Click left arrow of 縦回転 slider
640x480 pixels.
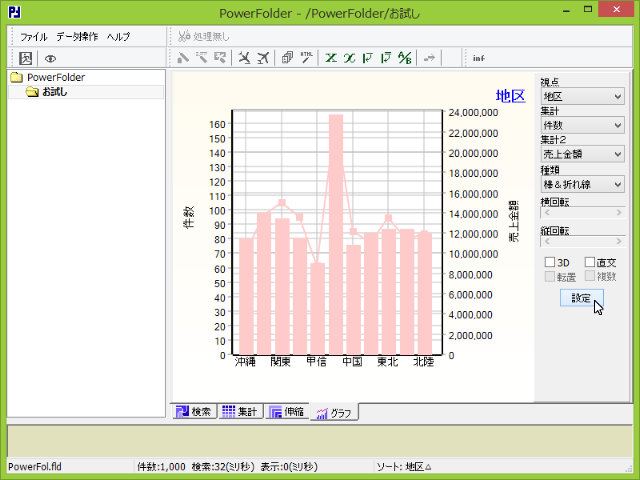[x=547, y=242]
